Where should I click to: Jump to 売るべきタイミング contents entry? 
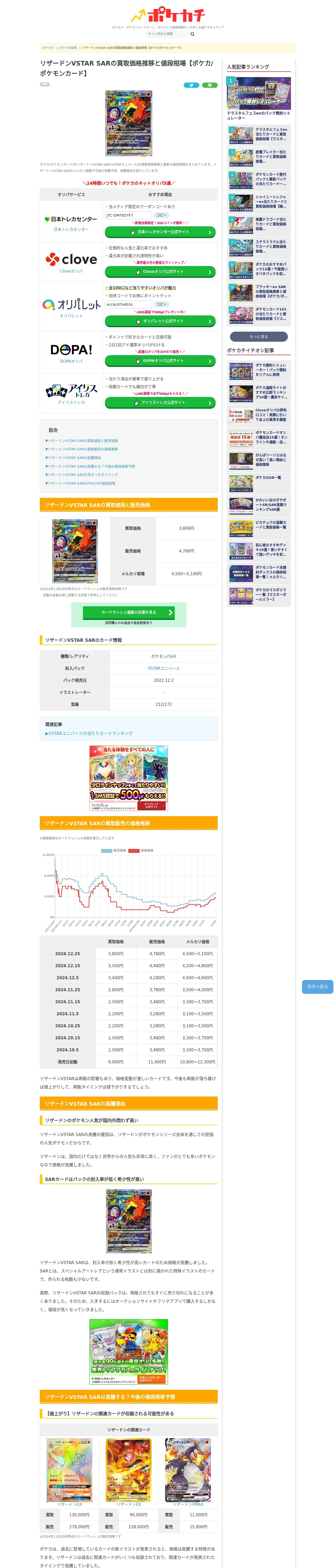coord(82,475)
